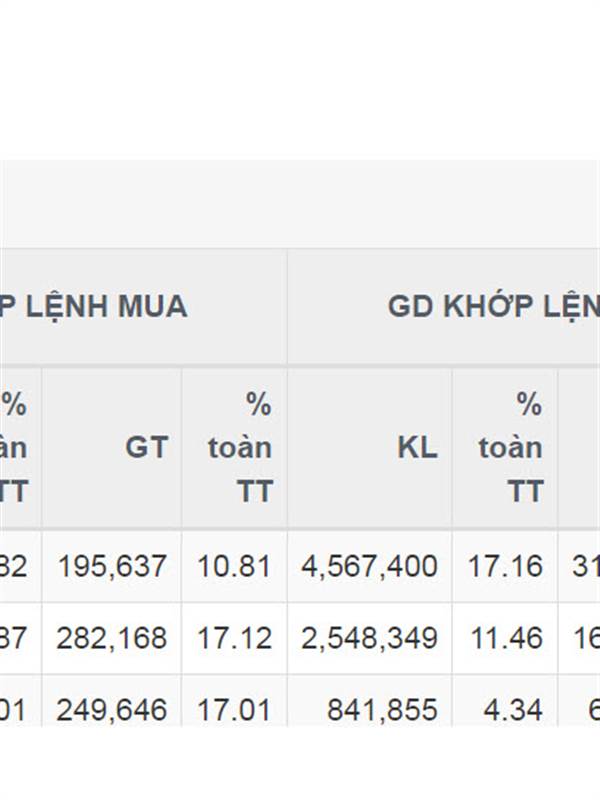Click the partially visible % header at left edge
Image resolution: width=600 pixels, height=800 pixels.
click(13, 447)
